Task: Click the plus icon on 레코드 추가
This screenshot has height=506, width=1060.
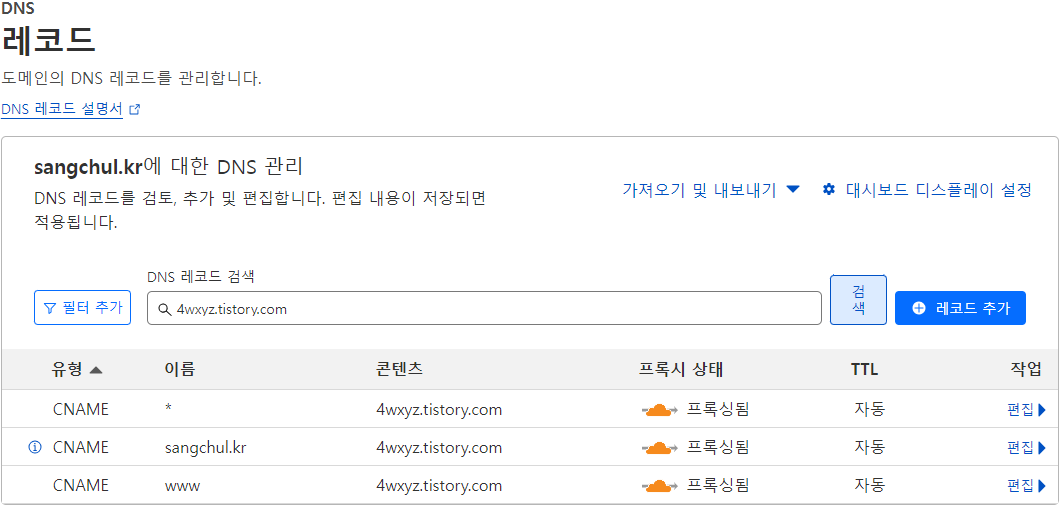Action: [919, 308]
